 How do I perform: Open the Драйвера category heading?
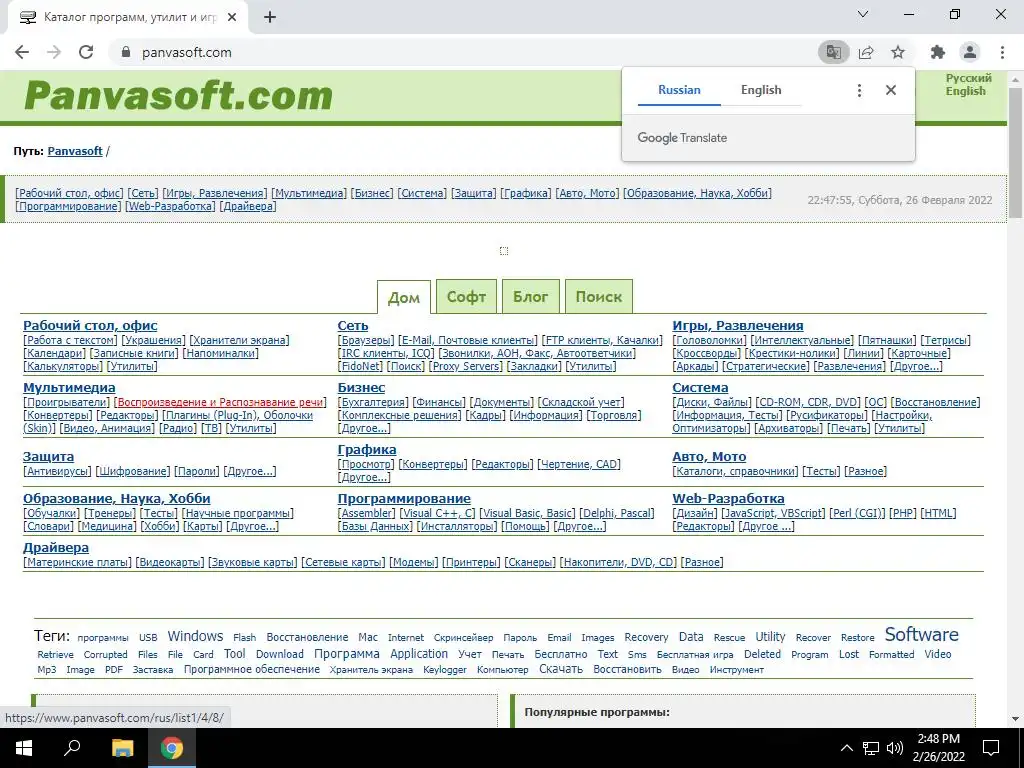pos(56,547)
